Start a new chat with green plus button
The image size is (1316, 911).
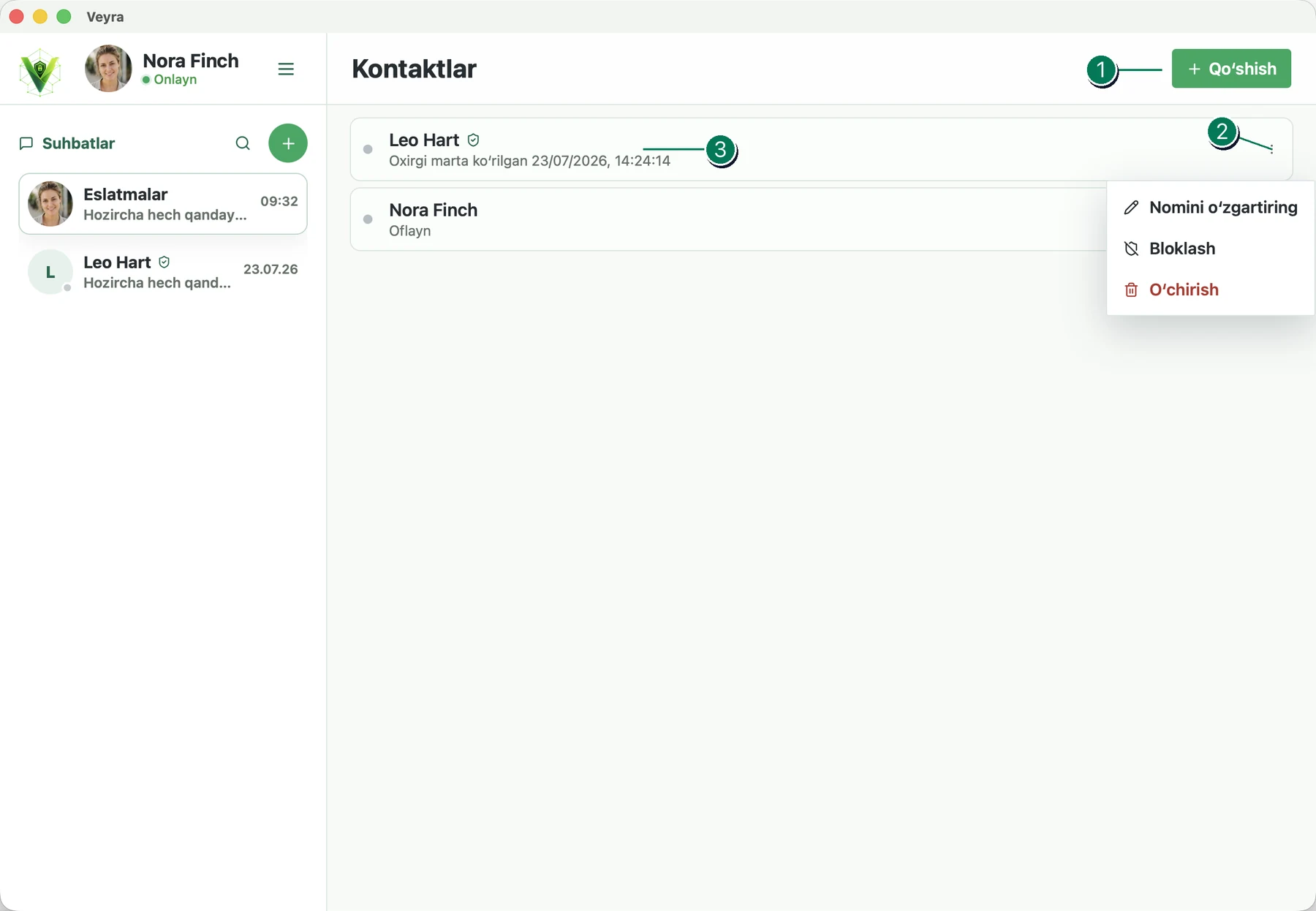coord(288,143)
